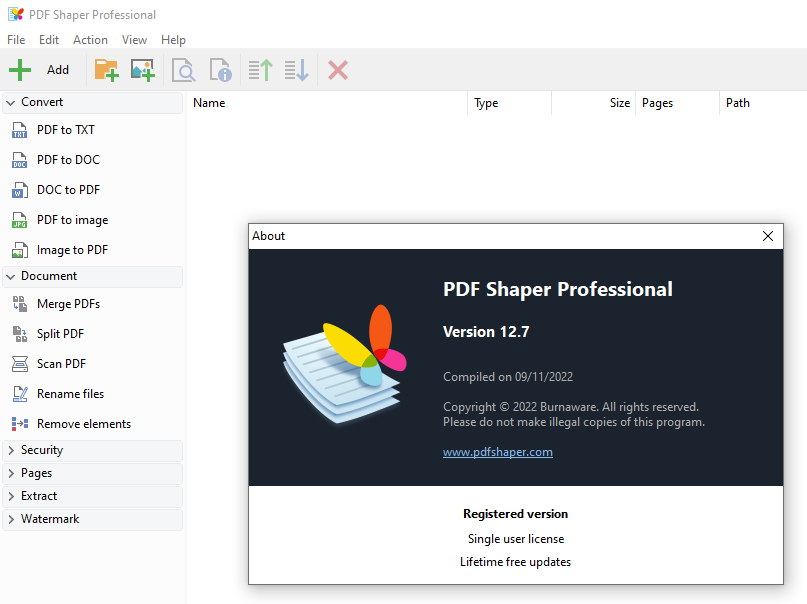Click the Version 12.7 text

tap(486, 332)
